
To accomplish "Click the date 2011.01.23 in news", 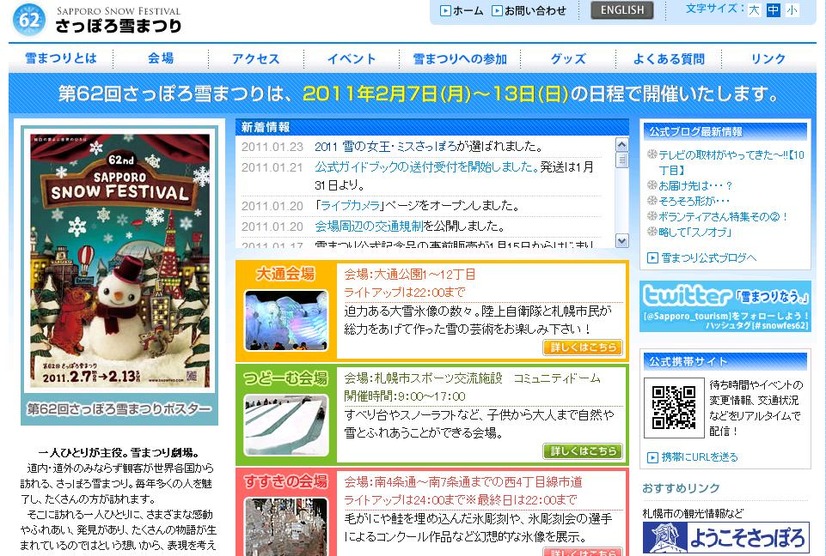I will coord(272,147).
